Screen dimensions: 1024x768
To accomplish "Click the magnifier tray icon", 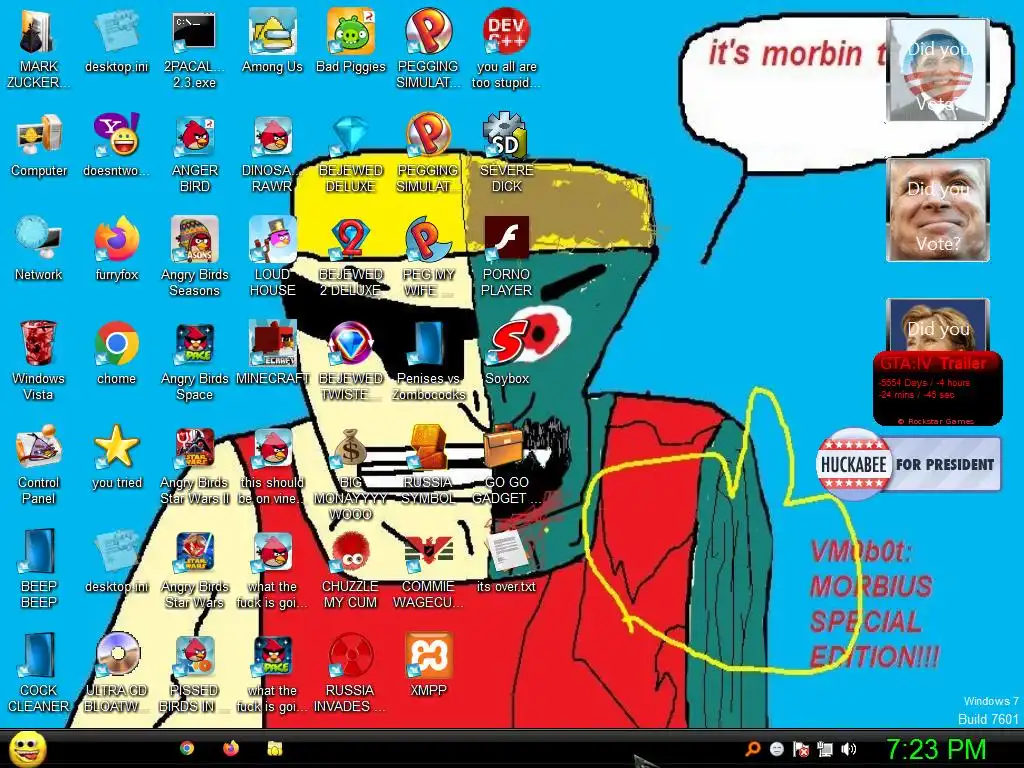I will (753, 749).
